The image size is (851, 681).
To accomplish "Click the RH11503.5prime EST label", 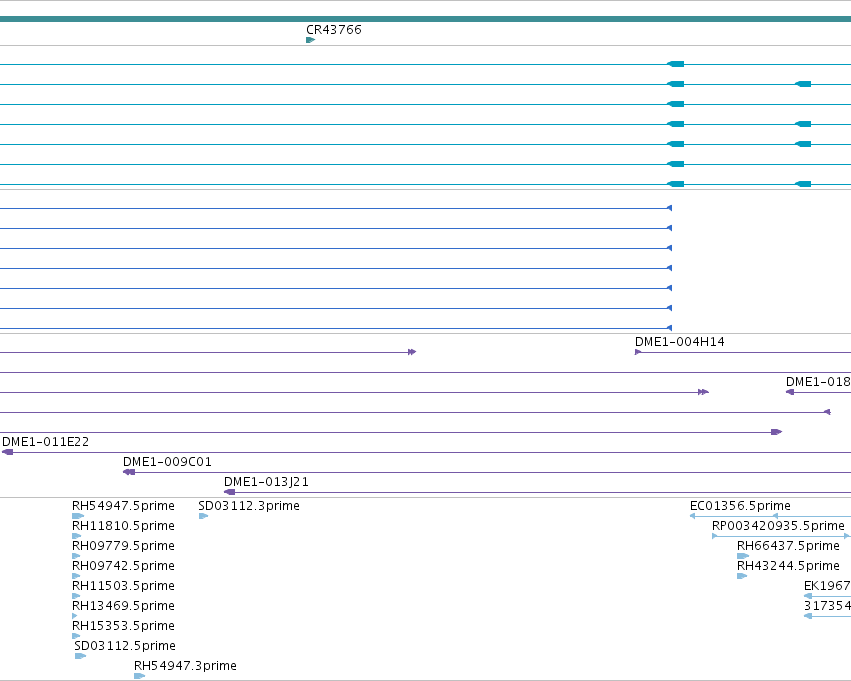I will coord(123,586).
